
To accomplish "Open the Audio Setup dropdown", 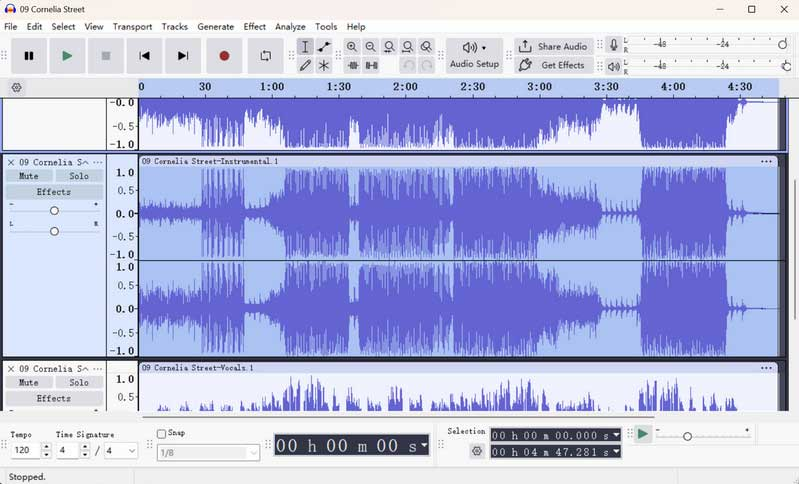I will pos(474,56).
